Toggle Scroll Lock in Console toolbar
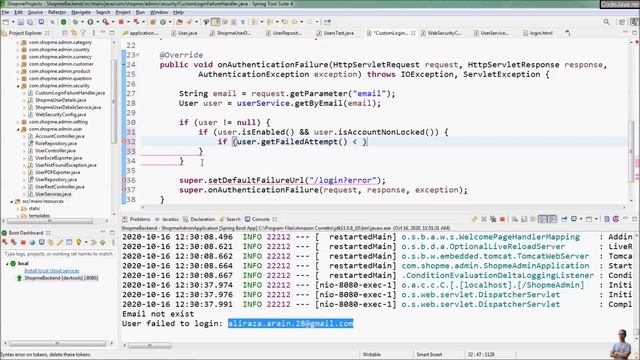The width and height of the screenshot is (640, 360). pos(524,219)
